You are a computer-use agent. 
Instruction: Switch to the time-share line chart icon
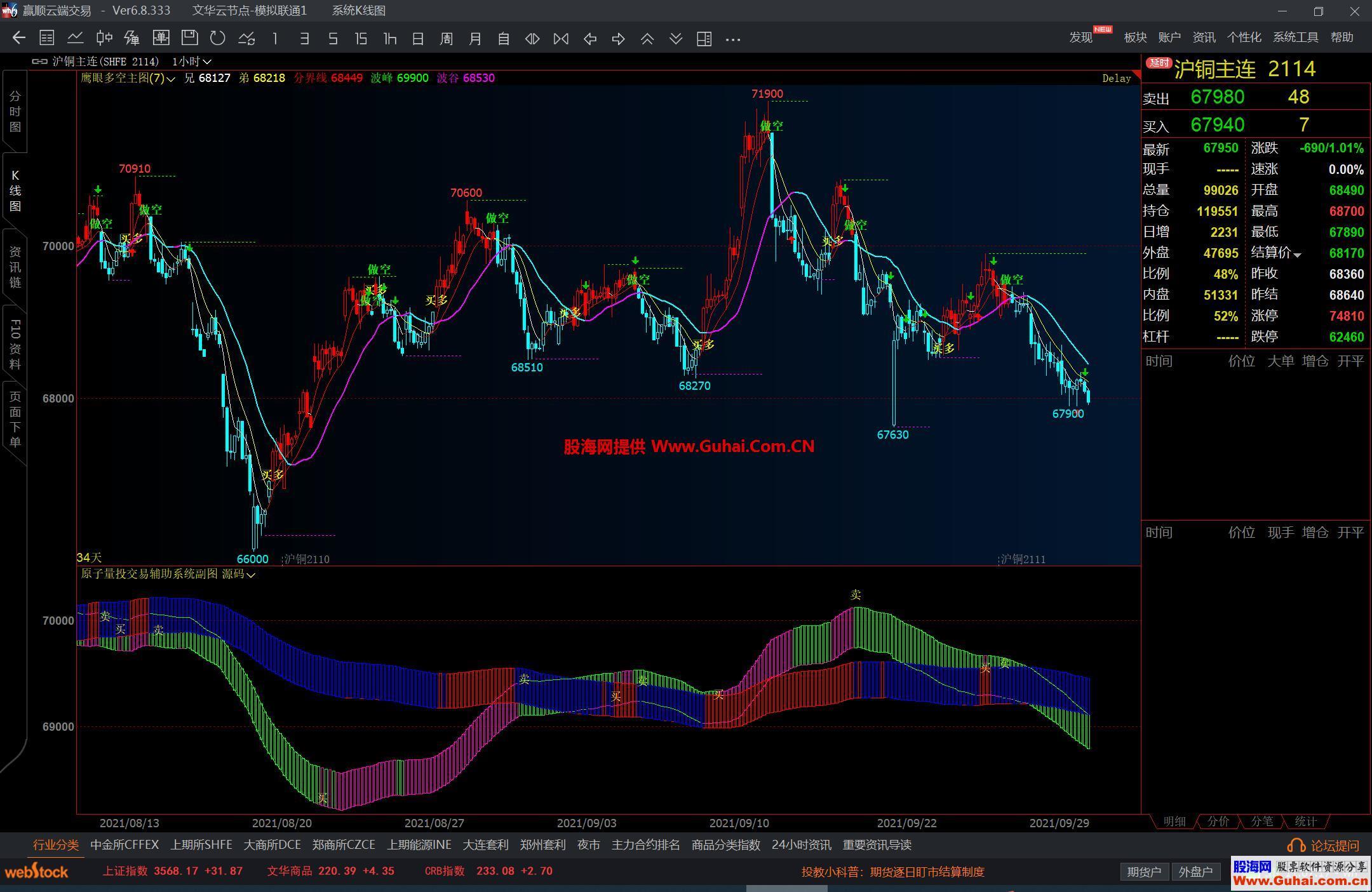pyautogui.click(x=76, y=38)
